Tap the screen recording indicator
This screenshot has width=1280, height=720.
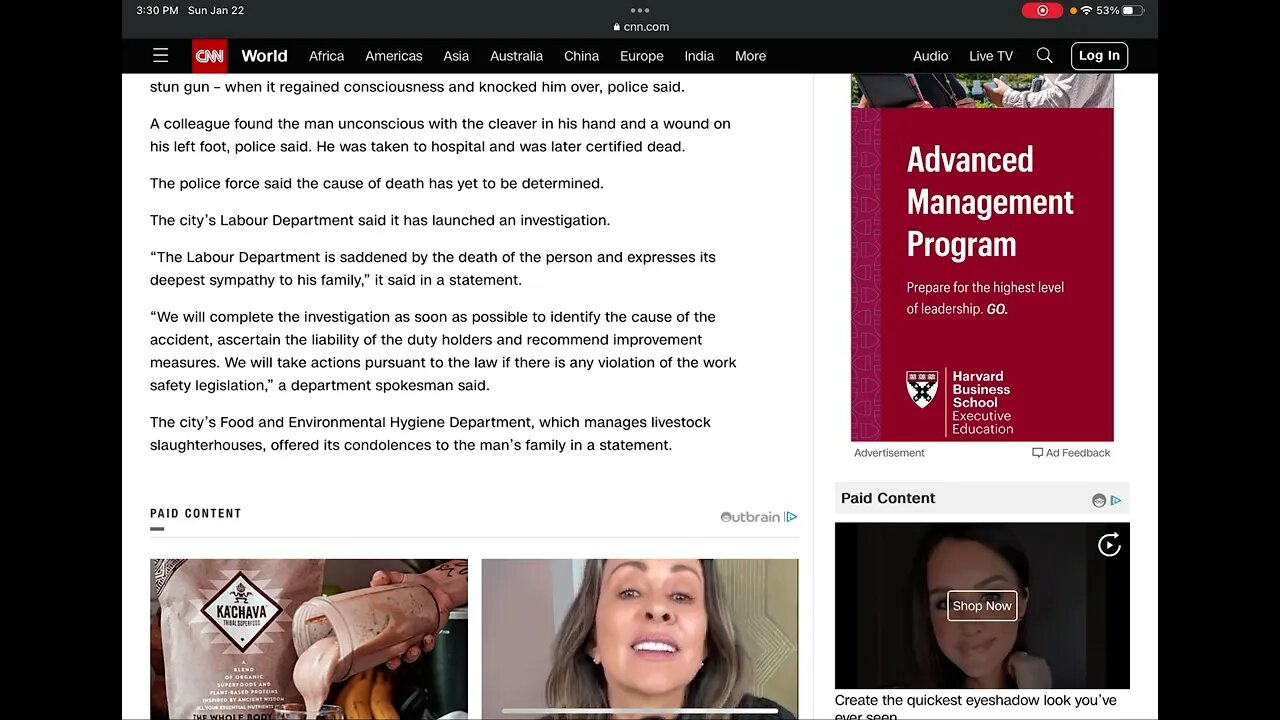point(1042,10)
